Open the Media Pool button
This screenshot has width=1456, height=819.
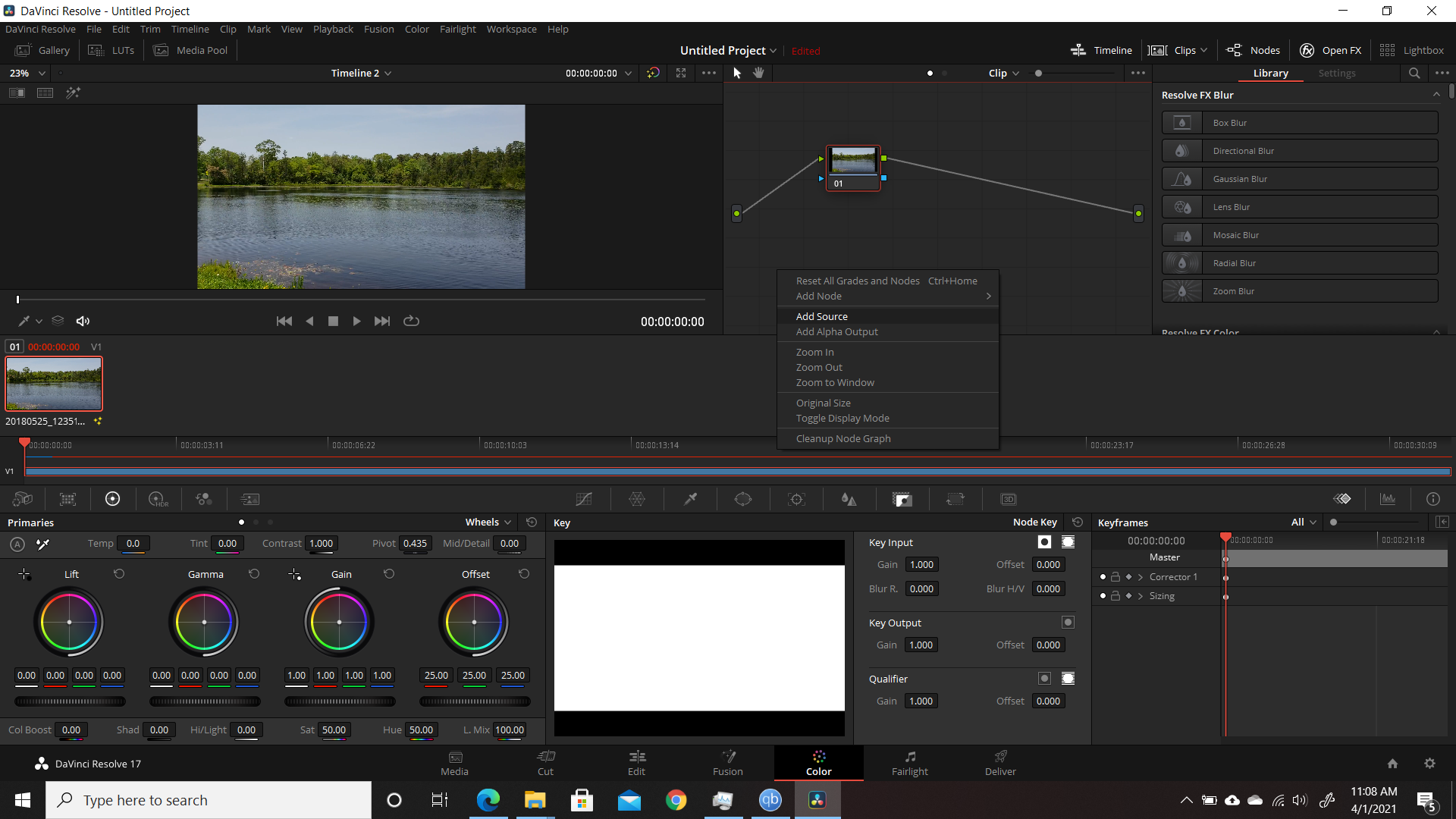(x=191, y=51)
